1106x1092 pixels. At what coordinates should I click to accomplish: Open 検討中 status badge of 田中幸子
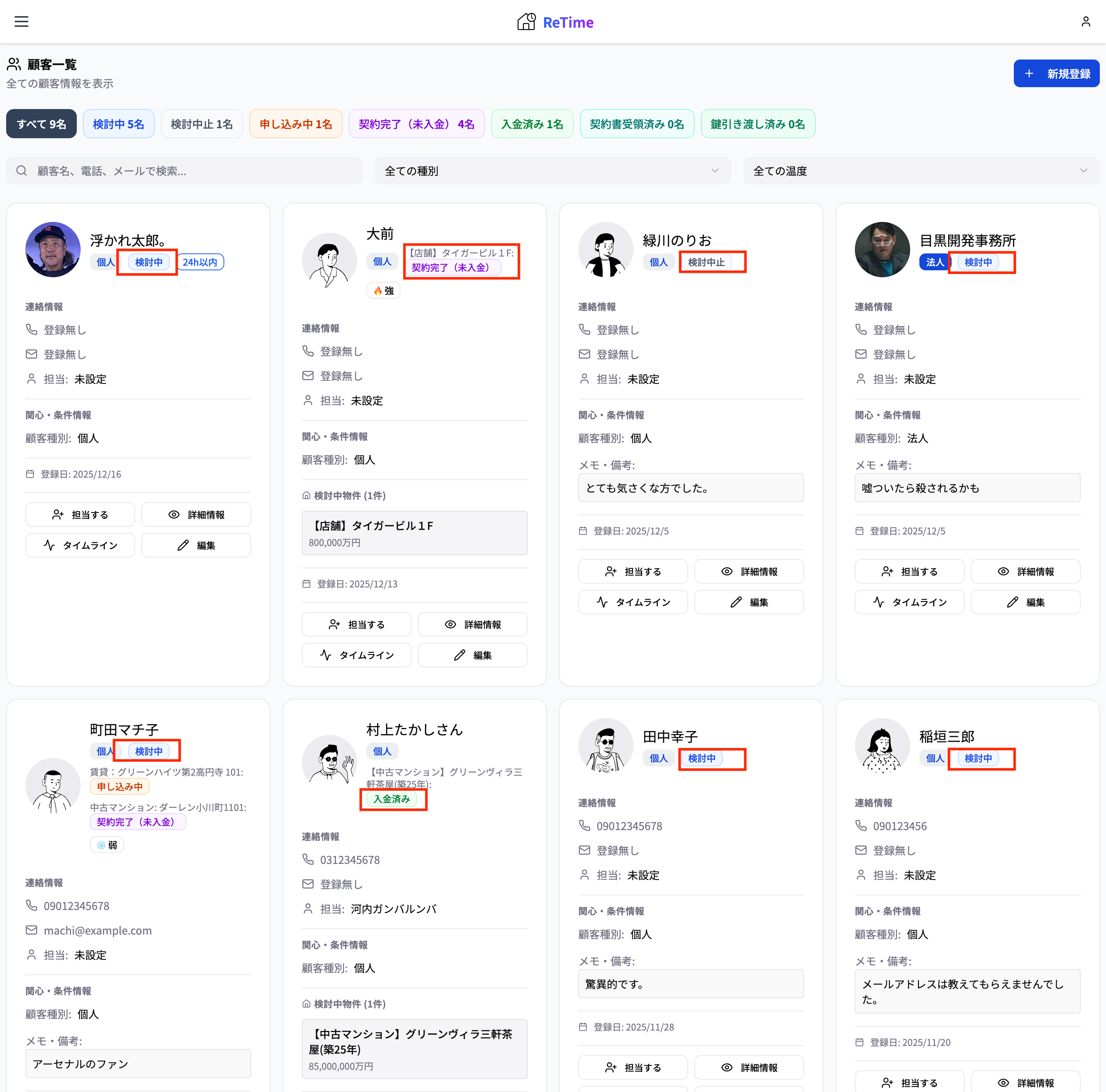[x=702, y=758]
